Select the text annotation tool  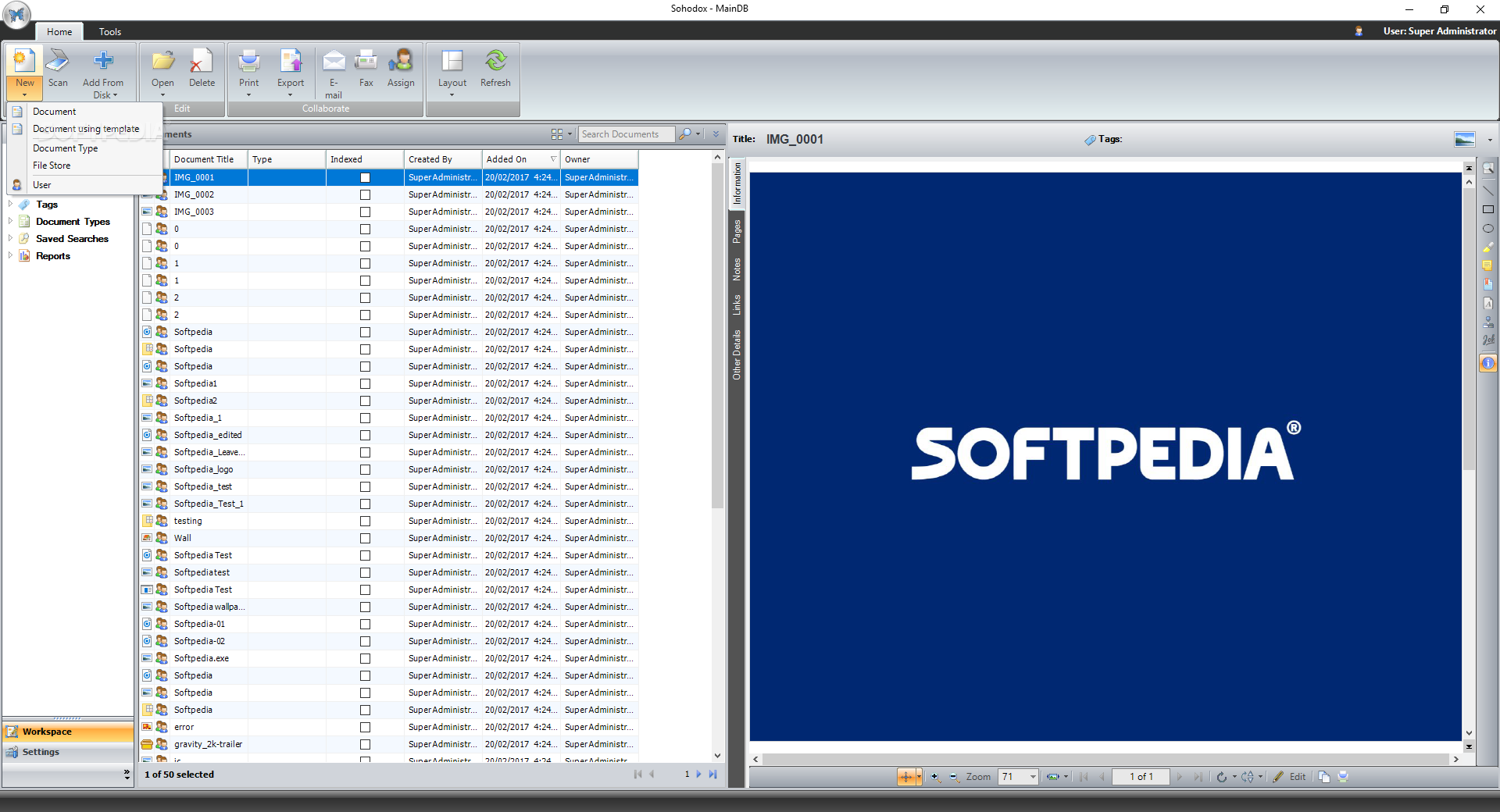pos(1487,303)
